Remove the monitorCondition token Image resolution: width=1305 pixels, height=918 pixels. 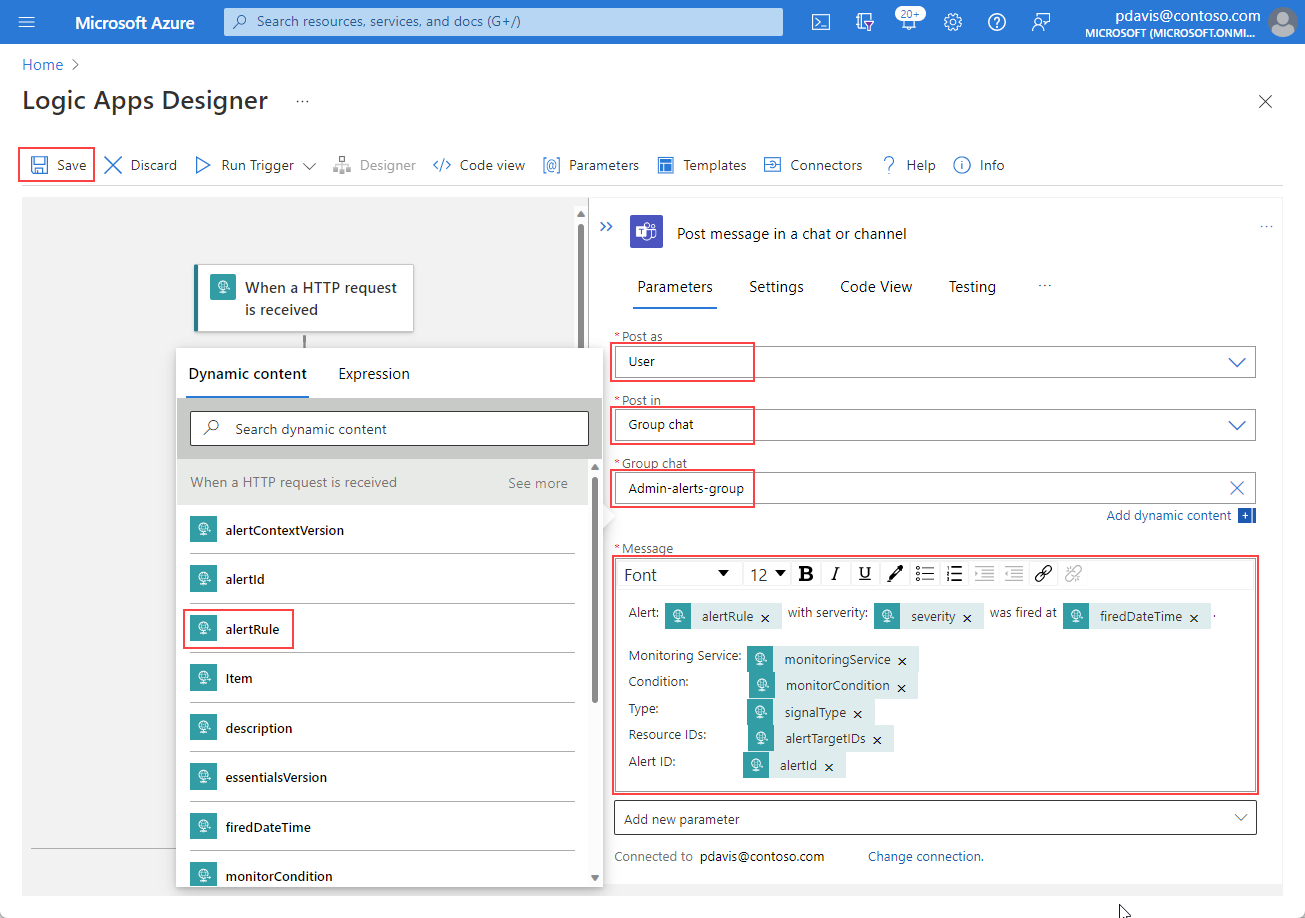[x=901, y=687]
